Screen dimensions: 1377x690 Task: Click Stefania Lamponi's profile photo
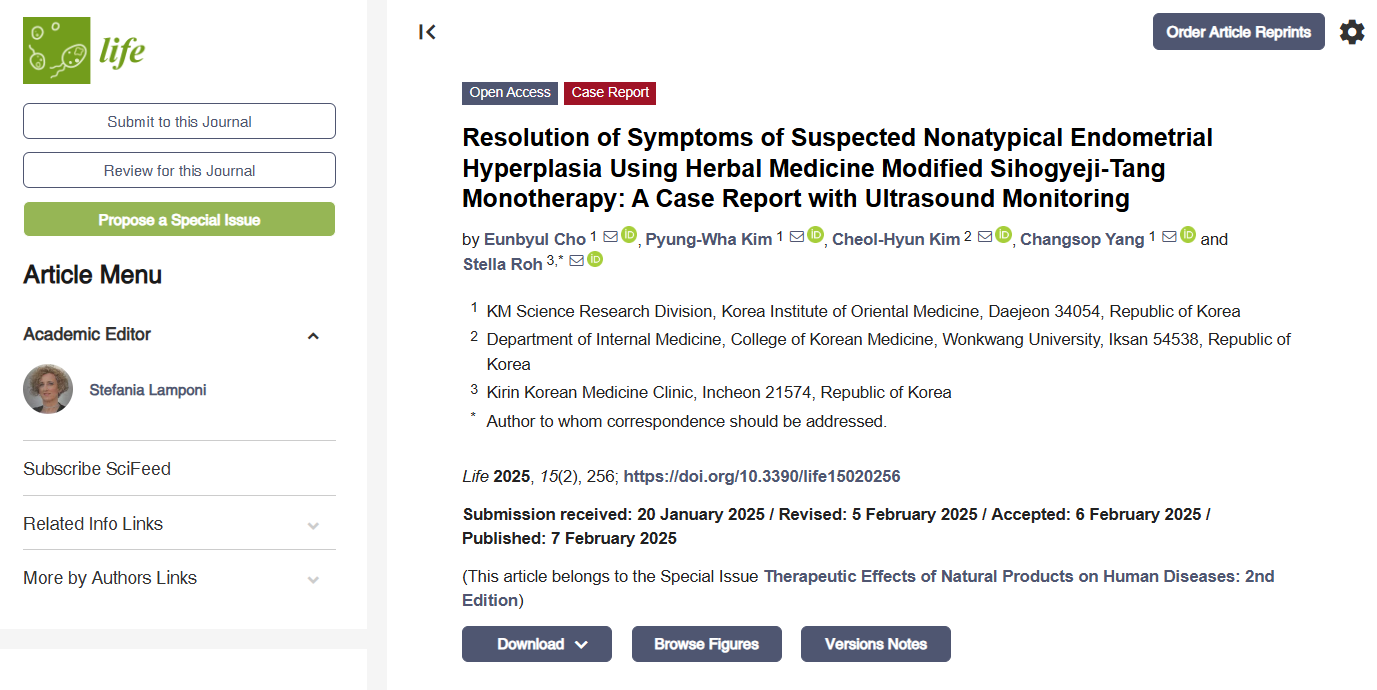pyautogui.click(x=48, y=389)
